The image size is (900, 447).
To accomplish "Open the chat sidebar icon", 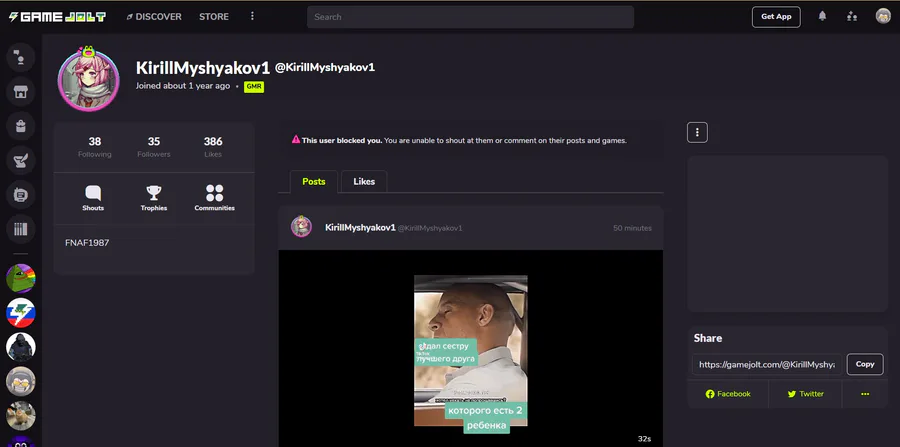I will 21,57.
